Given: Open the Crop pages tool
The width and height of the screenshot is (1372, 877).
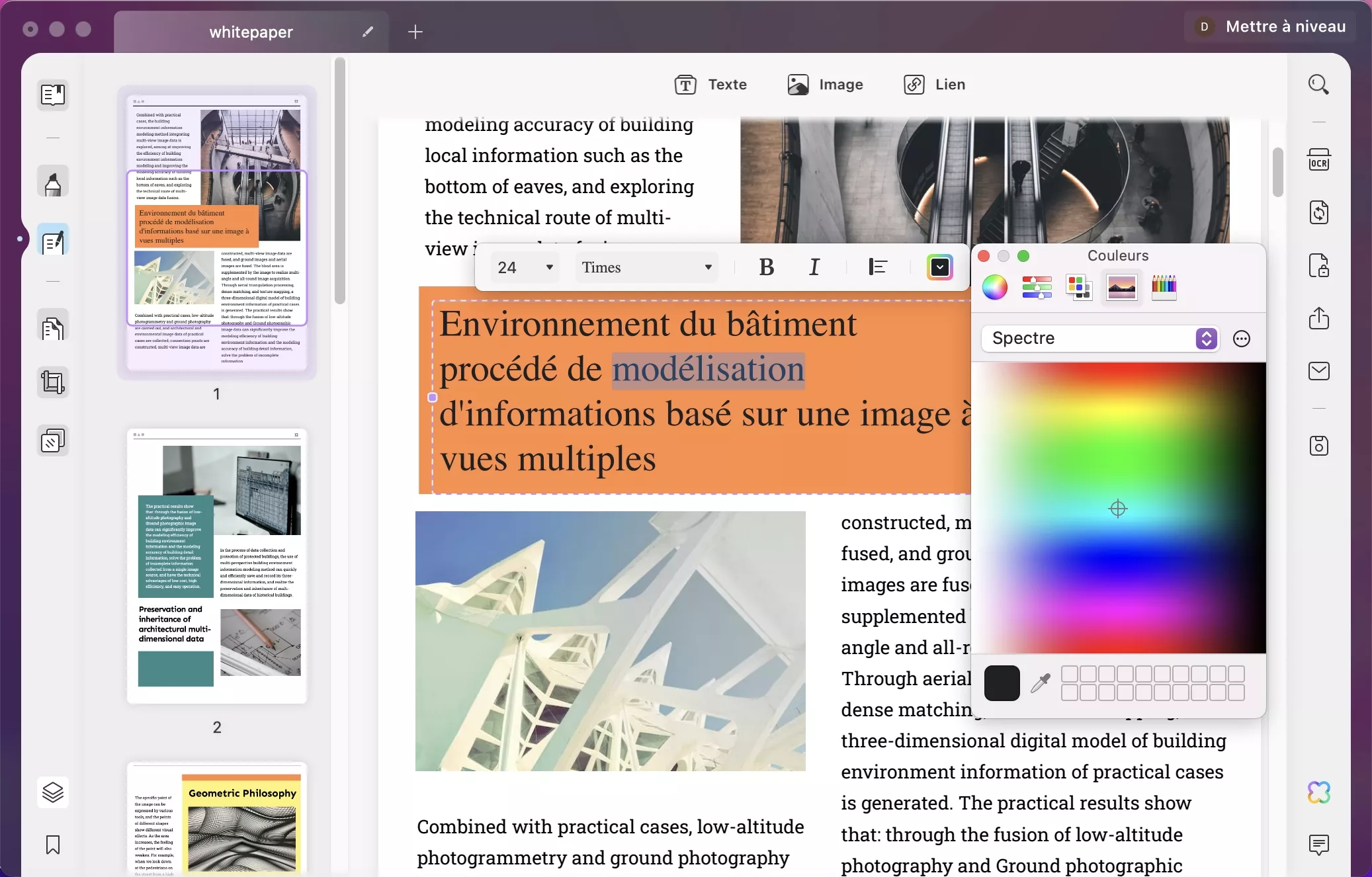Looking at the screenshot, I should [x=53, y=382].
